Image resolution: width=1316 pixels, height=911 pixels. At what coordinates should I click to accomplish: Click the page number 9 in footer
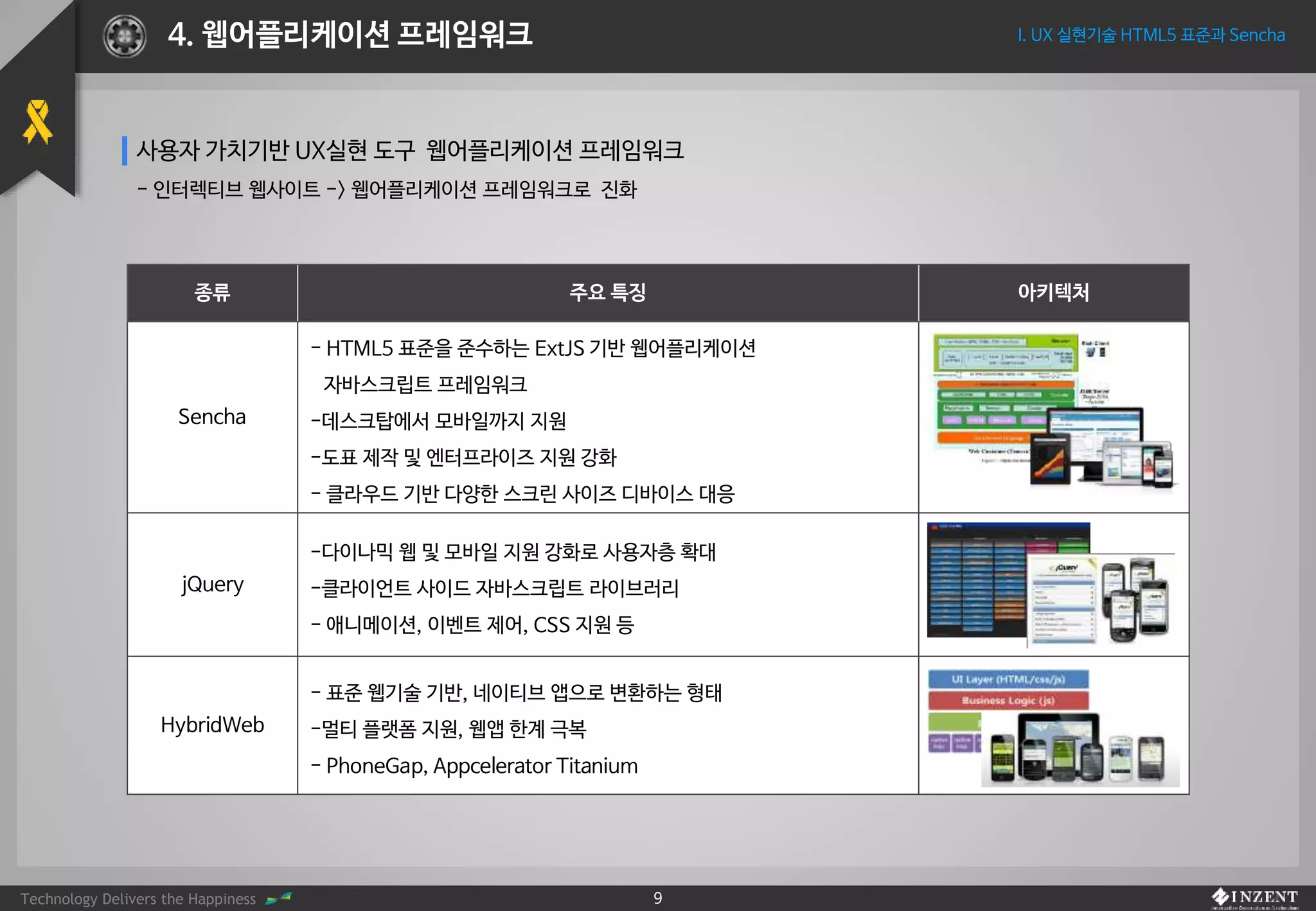[x=657, y=898]
